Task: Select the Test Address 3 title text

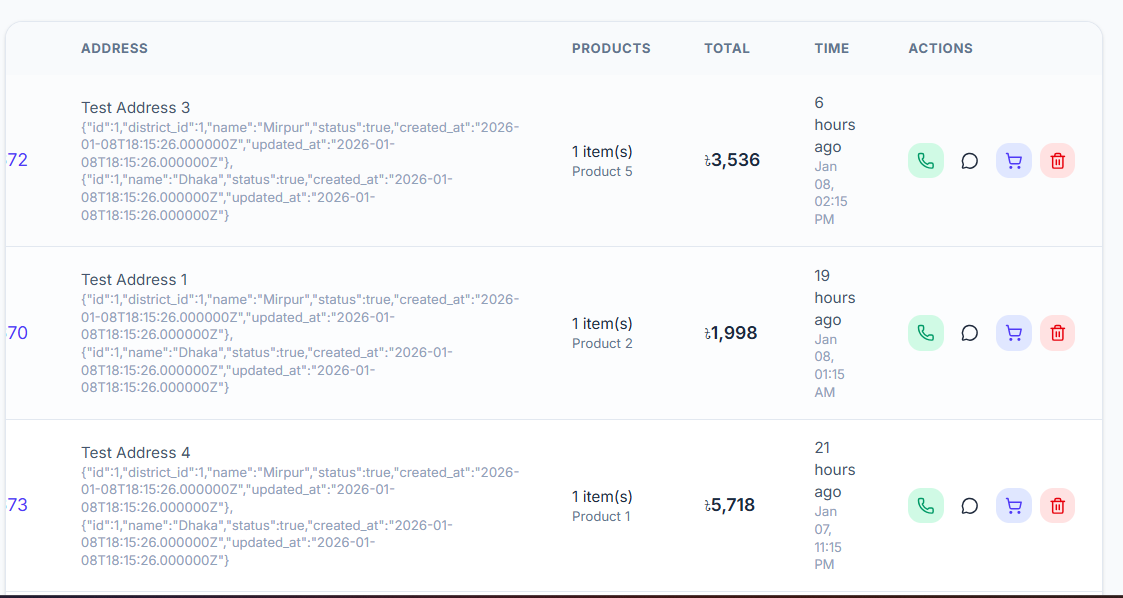Action: (135, 108)
